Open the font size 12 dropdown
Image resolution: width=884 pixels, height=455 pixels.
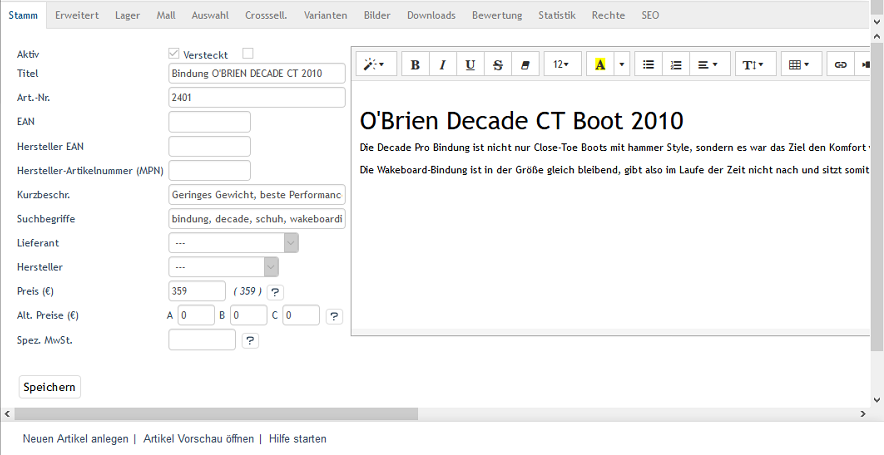pyautogui.click(x=562, y=64)
